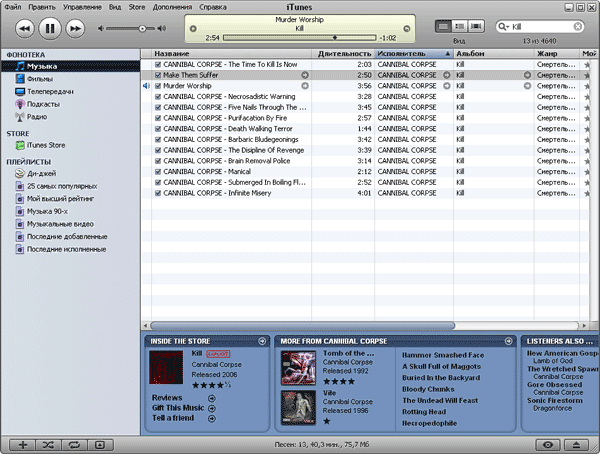Uncheck the Murder Worship checkbox
Screen dimensions: 600x454
pyautogui.click(x=158, y=86)
